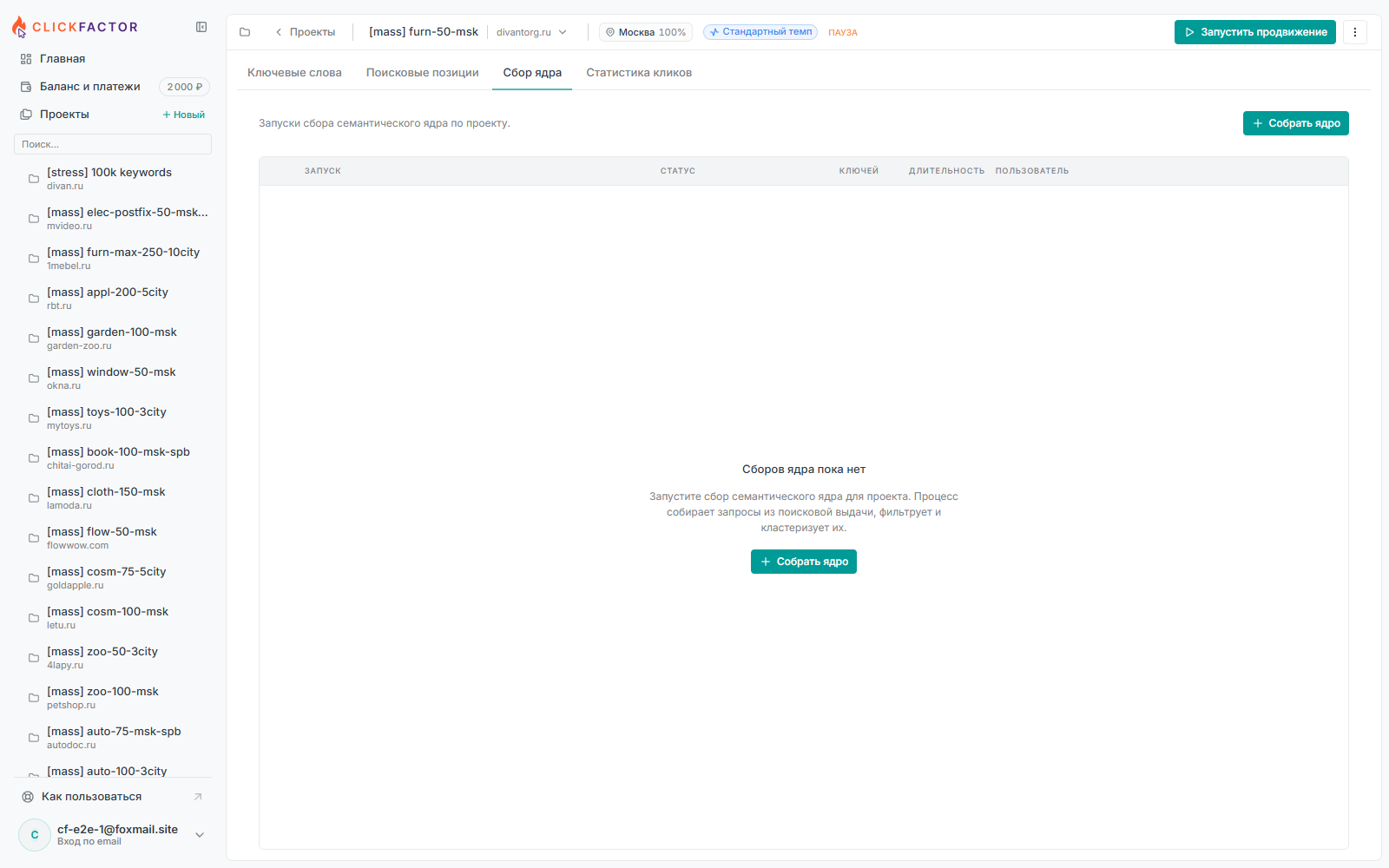Open Баланс и платежи

pyautogui.click(x=89, y=87)
